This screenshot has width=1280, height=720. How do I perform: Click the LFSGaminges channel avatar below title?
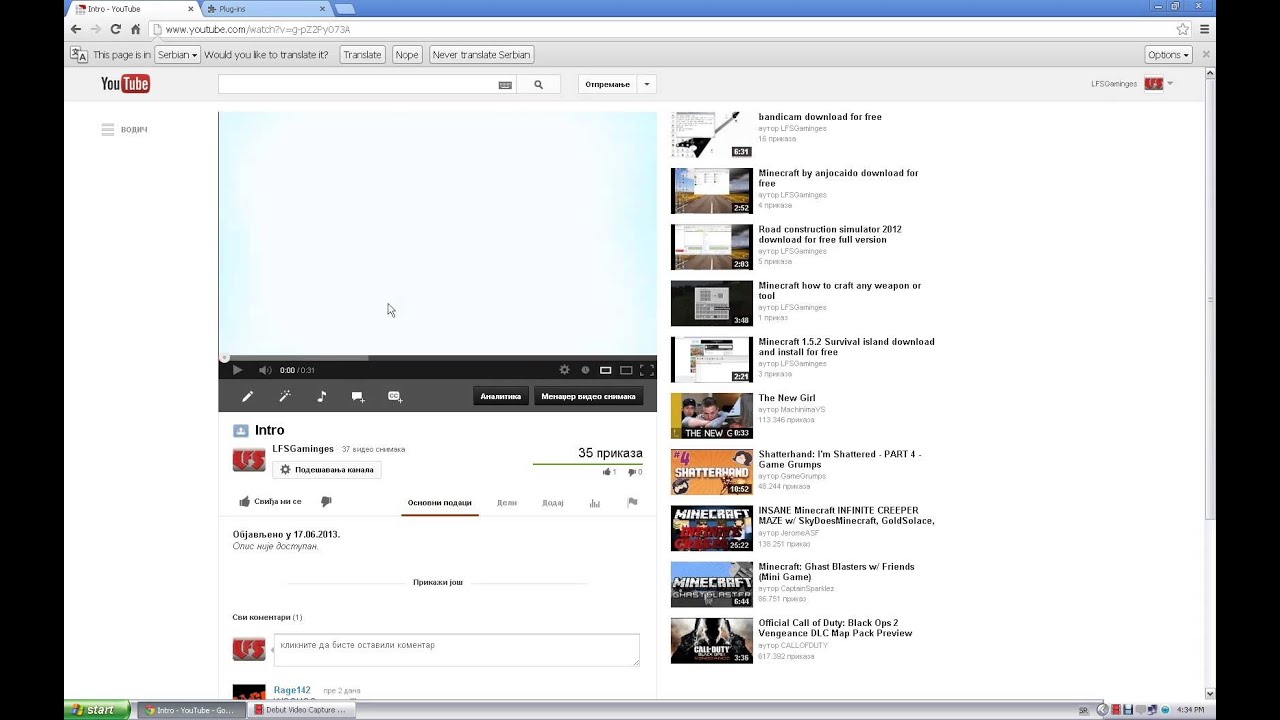tap(249, 460)
